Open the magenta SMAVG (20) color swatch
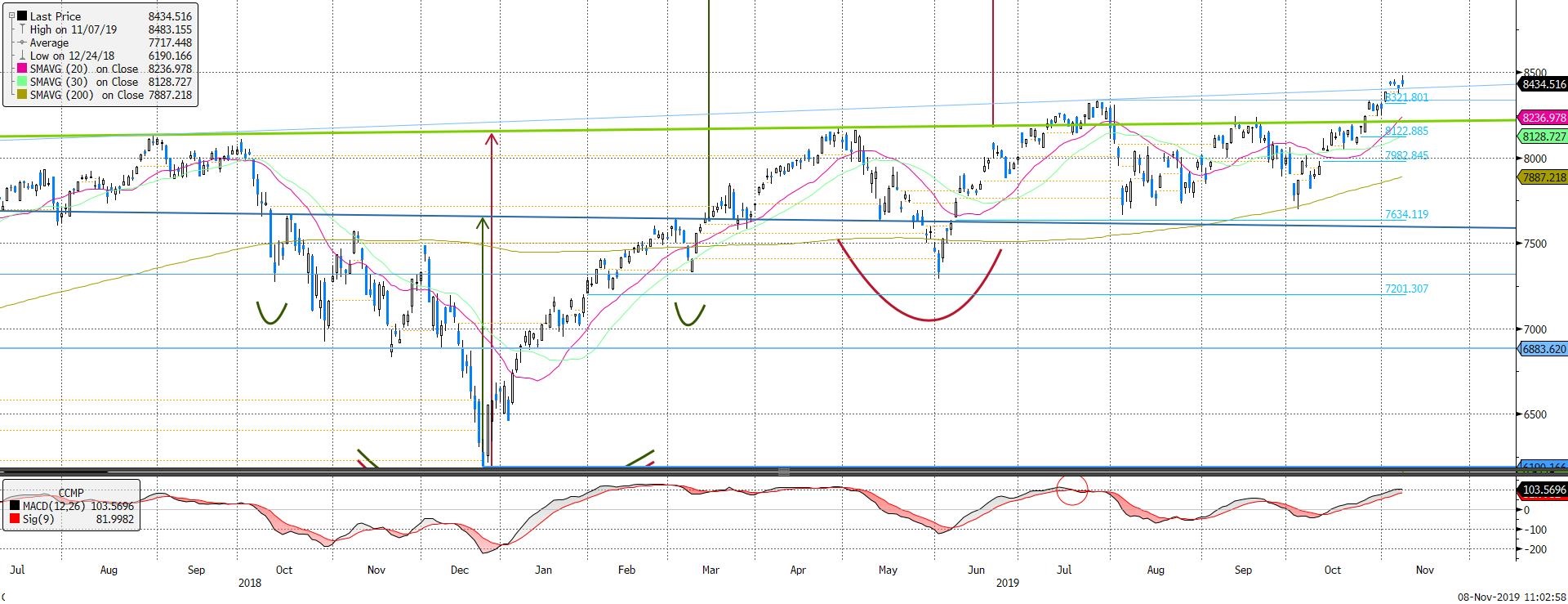This screenshot has width=1568, height=604. click(x=21, y=69)
